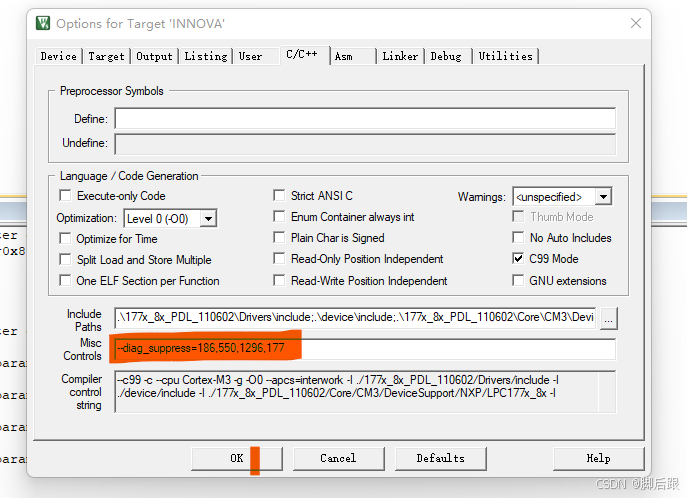The image size is (687, 498).
Task: Click the Misc Controls field
Action: pyautogui.click(x=365, y=349)
